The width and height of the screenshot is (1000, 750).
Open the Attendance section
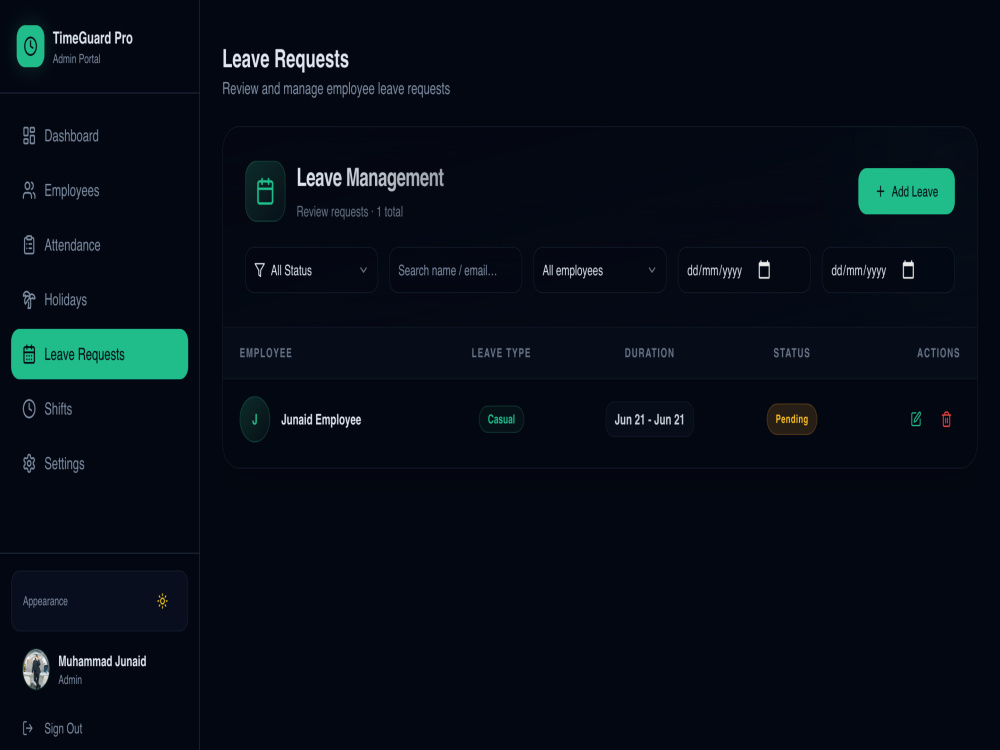coord(99,246)
